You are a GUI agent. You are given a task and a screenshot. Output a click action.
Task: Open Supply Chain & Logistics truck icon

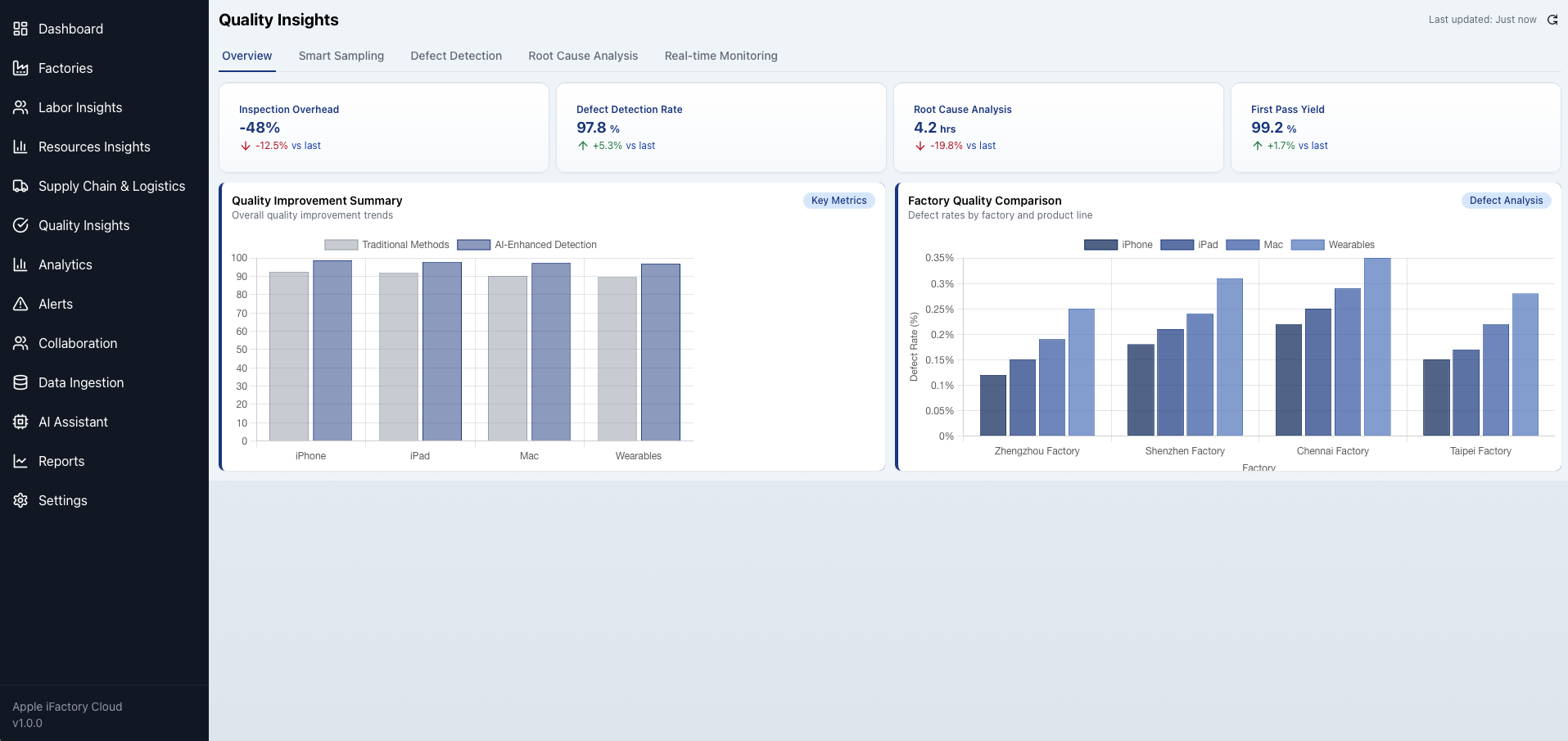coord(20,186)
